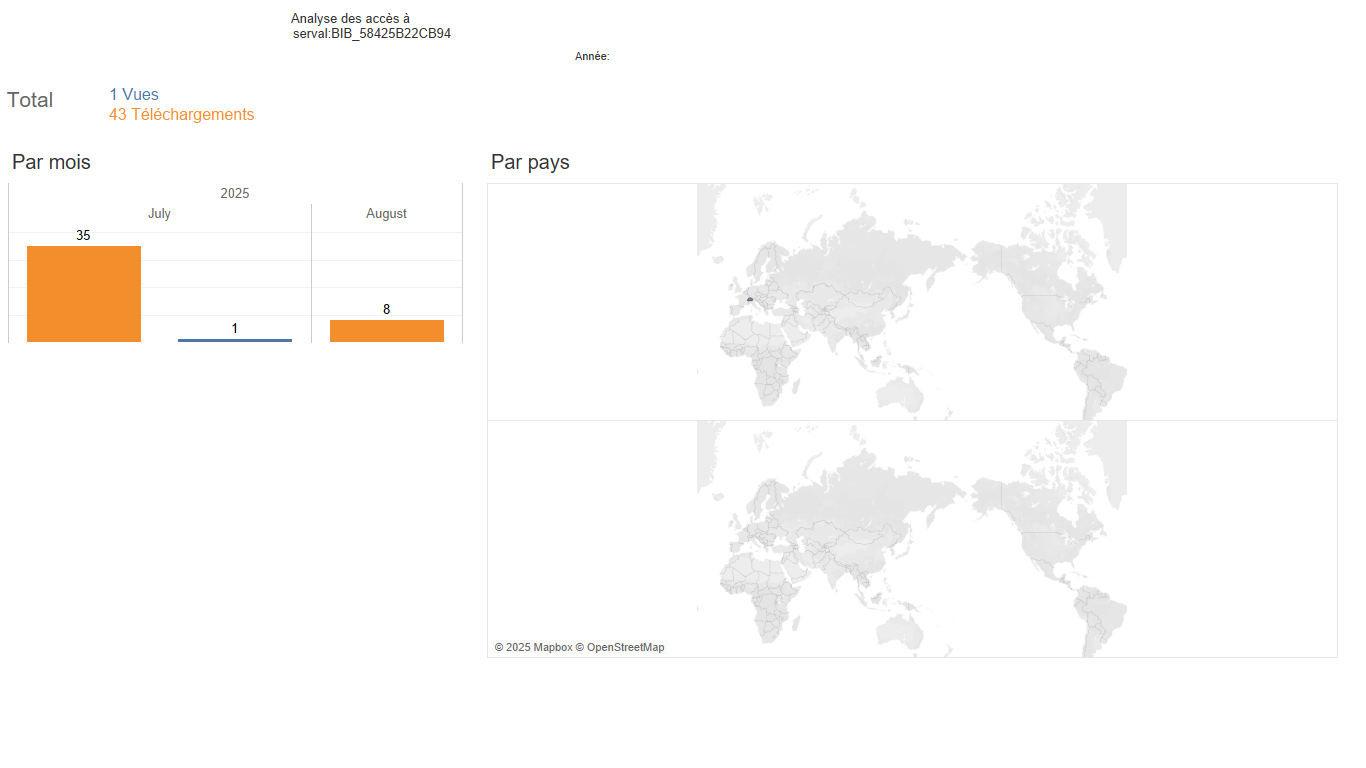Image resolution: width=1366 pixels, height=768 pixels.
Task: Select the August month header
Action: [x=387, y=214]
